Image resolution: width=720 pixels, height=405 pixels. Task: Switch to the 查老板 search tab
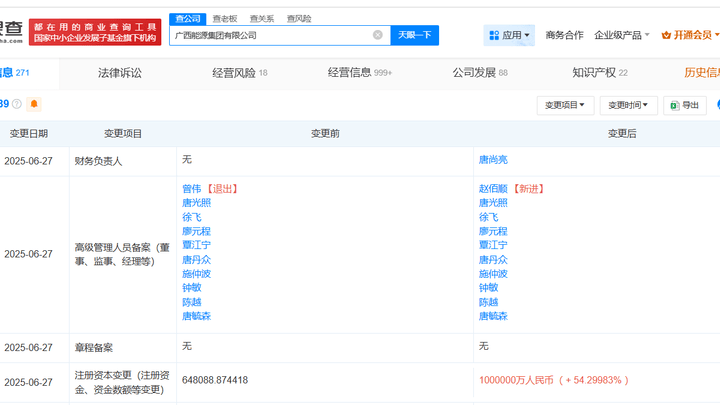tap(225, 19)
